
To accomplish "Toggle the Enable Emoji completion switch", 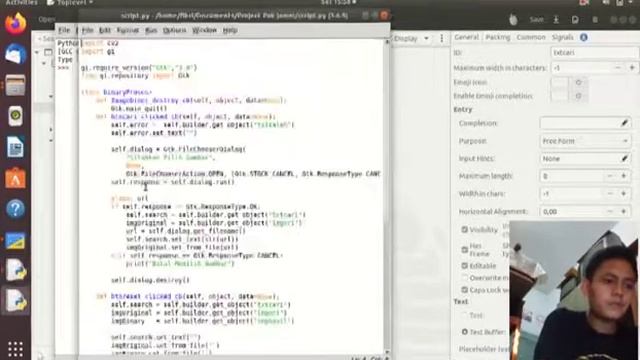I will 569,96.
